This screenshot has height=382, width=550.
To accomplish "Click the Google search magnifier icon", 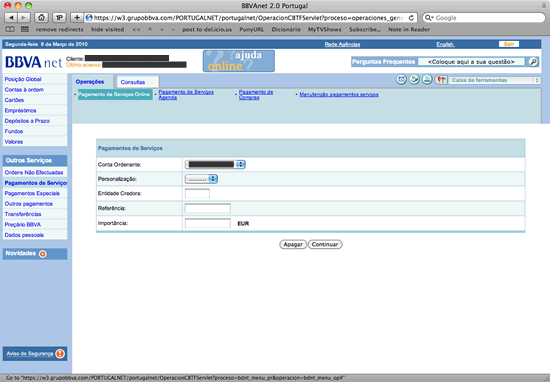I will [429, 18].
